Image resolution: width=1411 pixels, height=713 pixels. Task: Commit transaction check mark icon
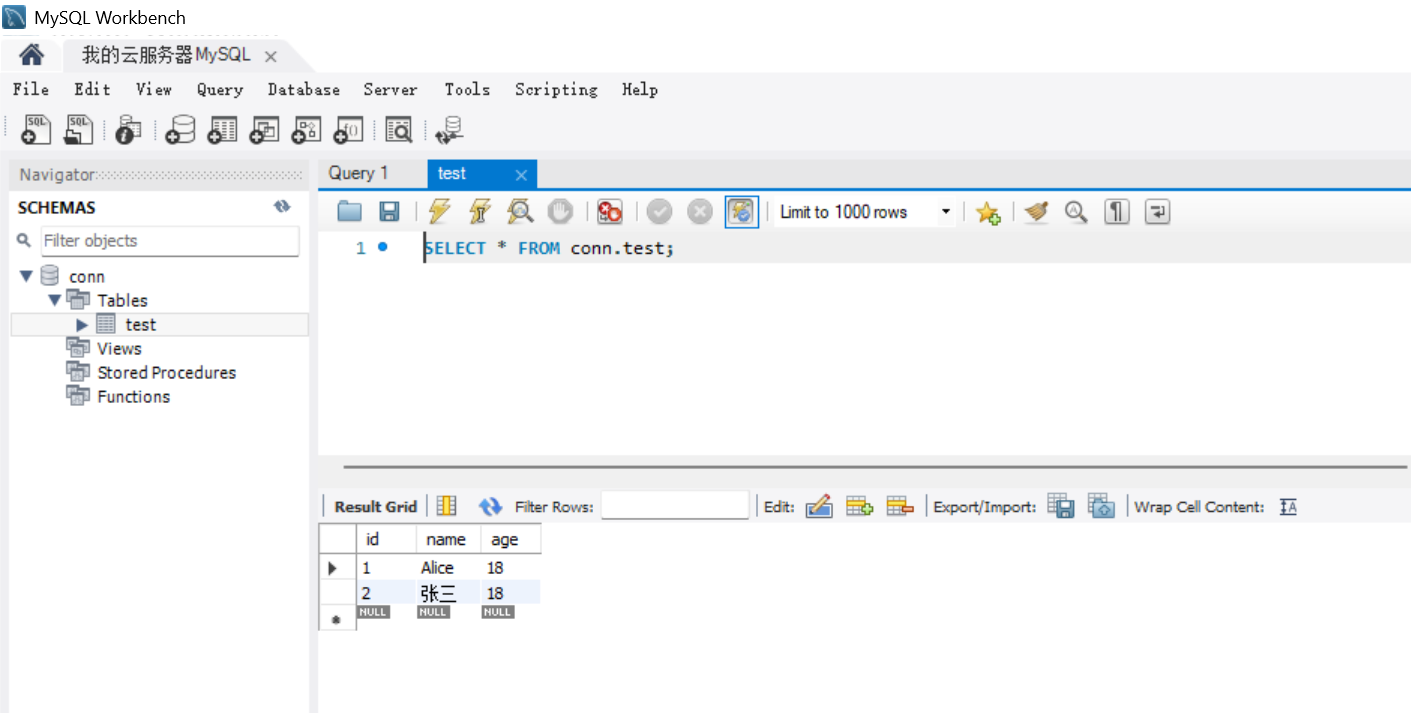click(659, 211)
